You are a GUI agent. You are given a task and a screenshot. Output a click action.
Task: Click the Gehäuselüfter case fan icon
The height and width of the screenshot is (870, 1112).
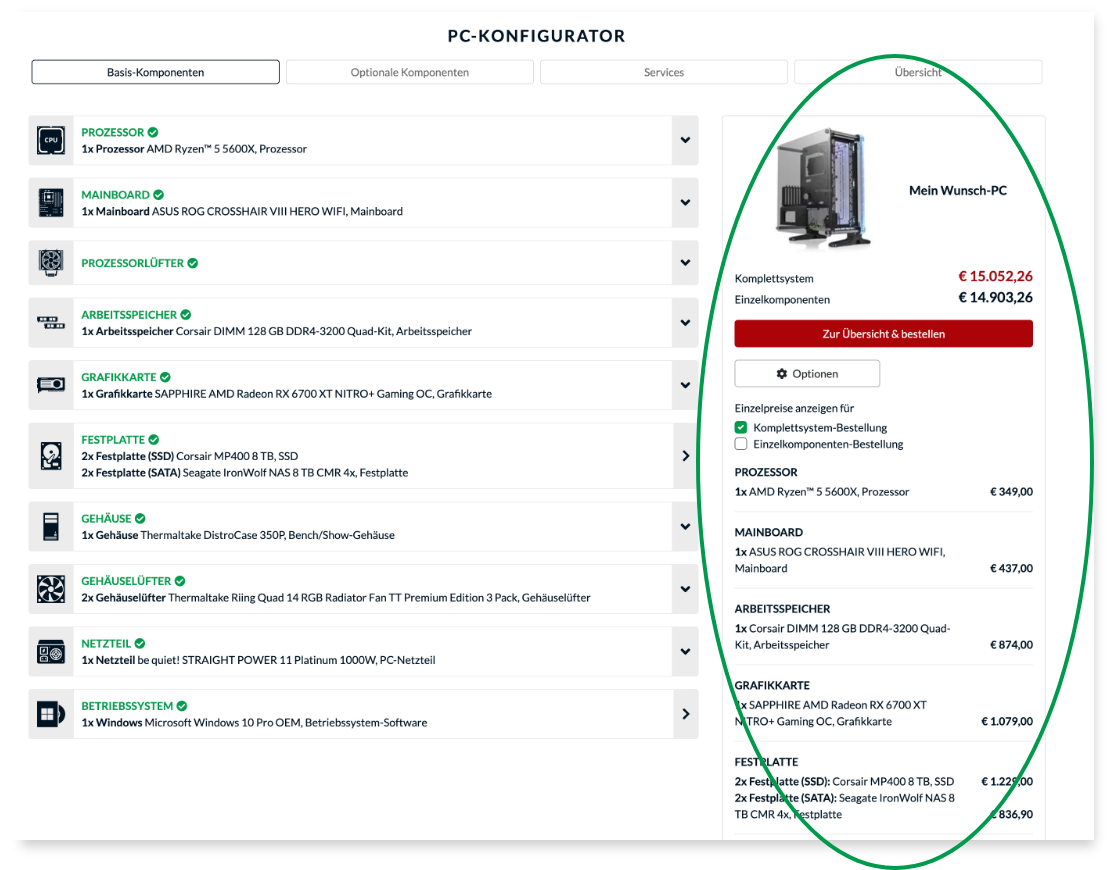point(51,589)
